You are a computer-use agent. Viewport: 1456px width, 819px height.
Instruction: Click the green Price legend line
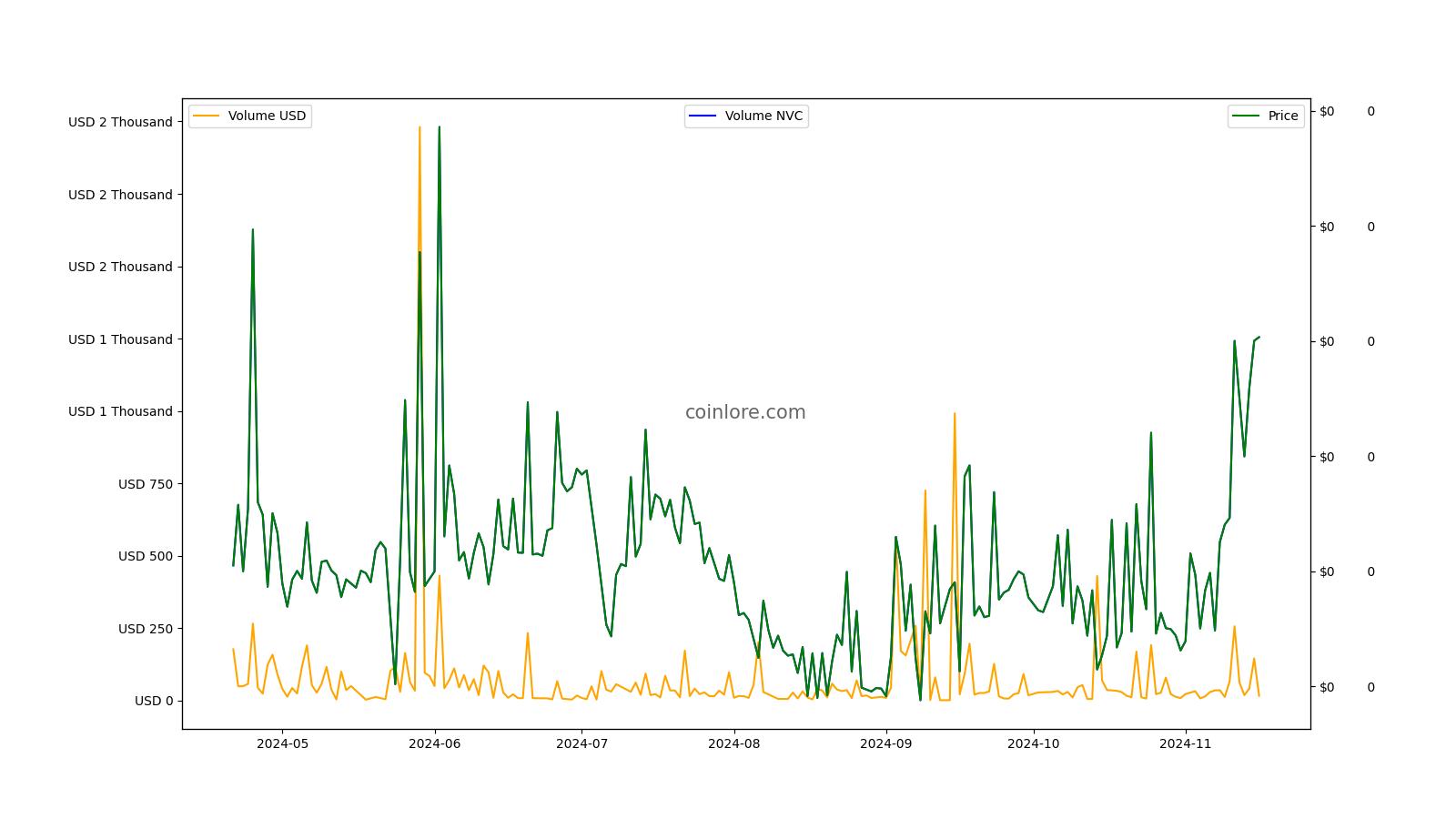tap(1246, 116)
